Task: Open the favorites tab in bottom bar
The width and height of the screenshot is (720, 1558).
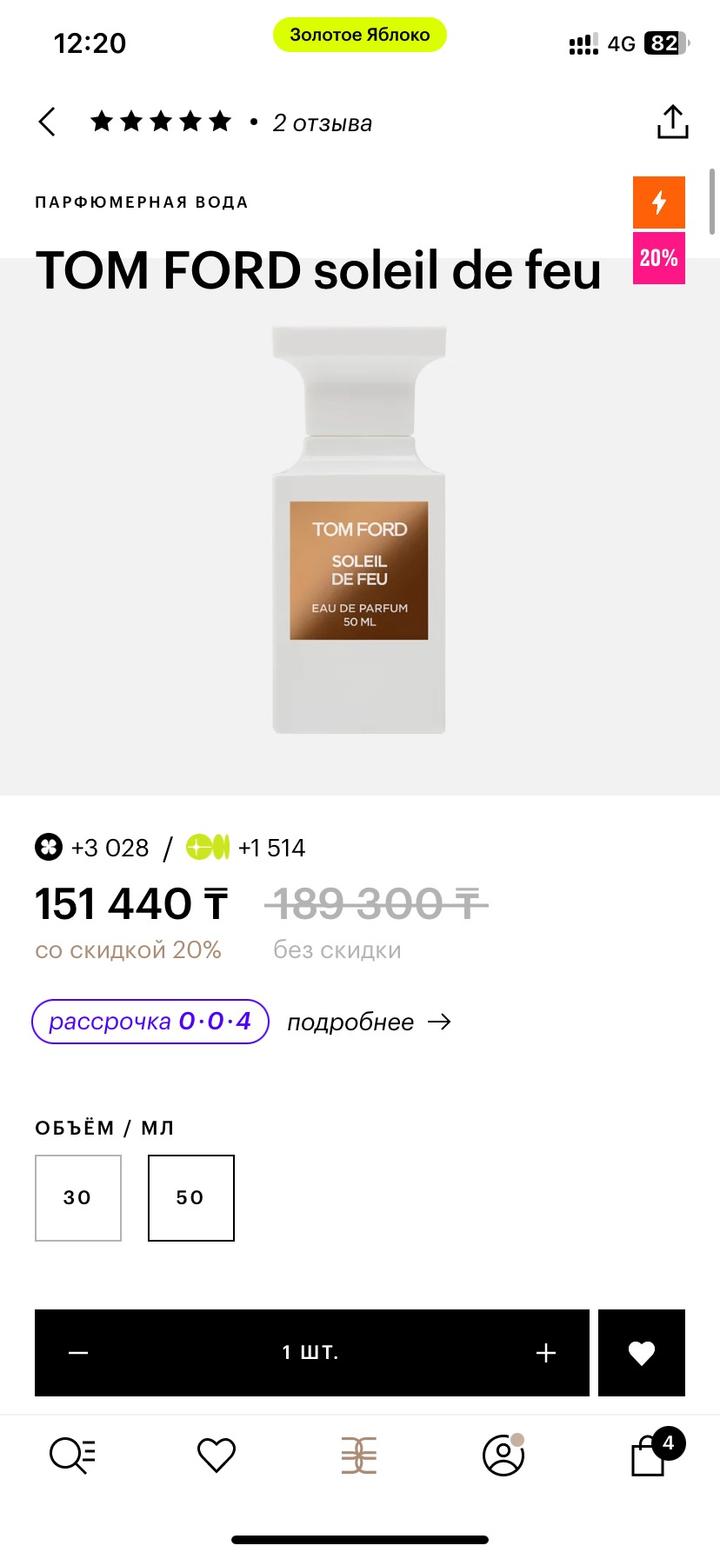Action: pyautogui.click(x=216, y=1455)
